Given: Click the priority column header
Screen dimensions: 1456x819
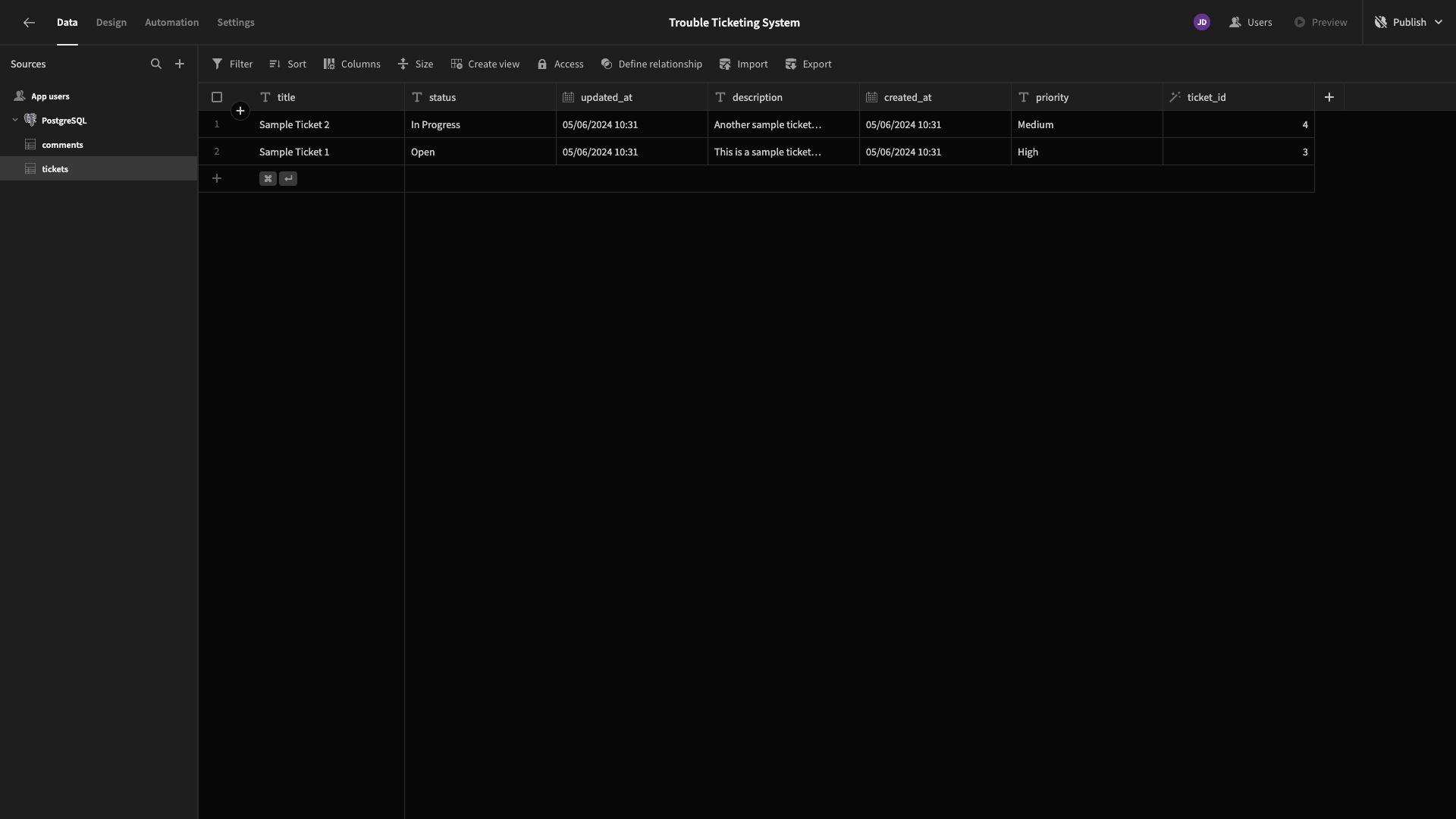Looking at the screenshot, I should tap(1087, 97).
